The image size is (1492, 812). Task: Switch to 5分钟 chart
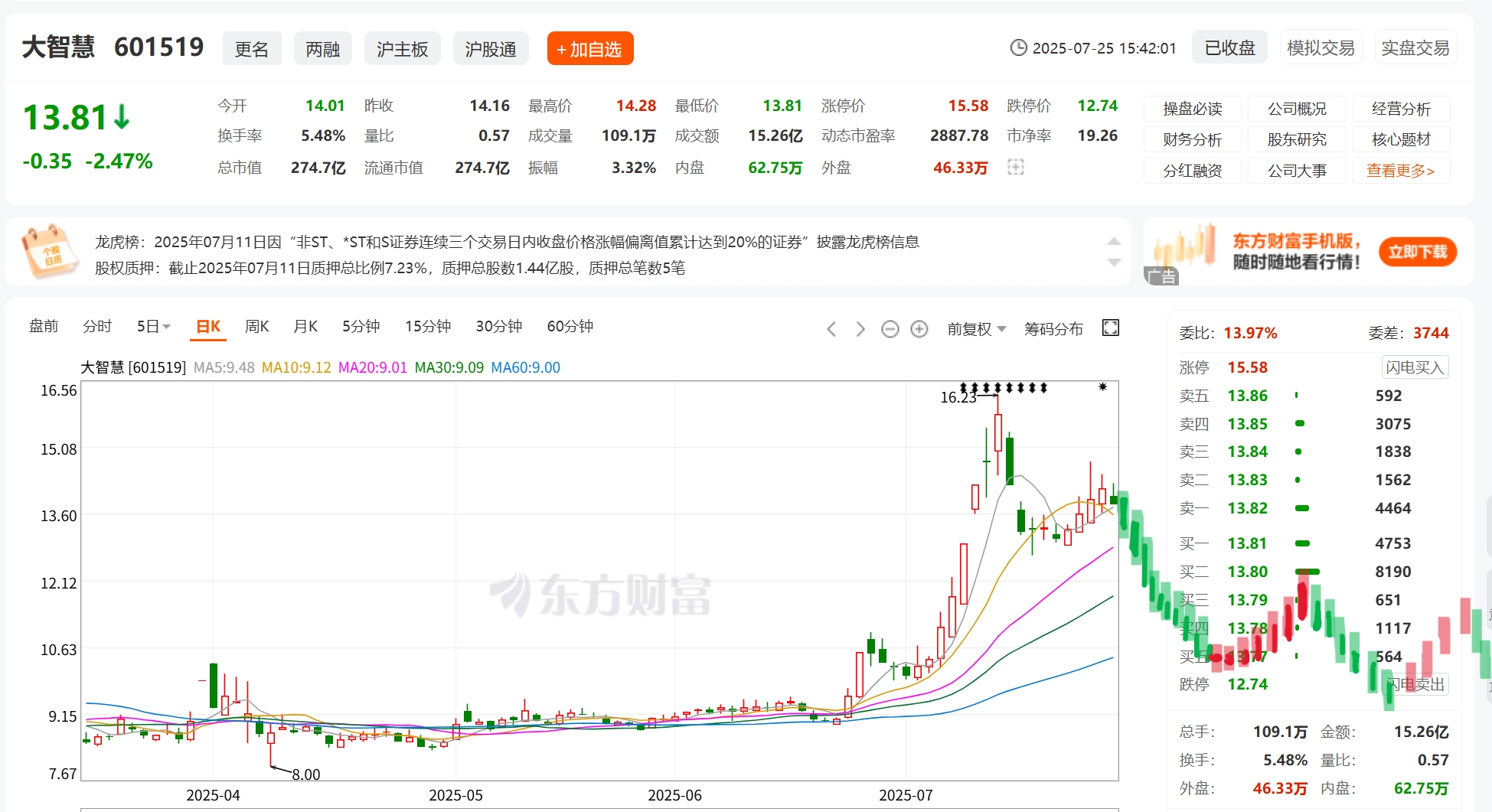point(361,327)
